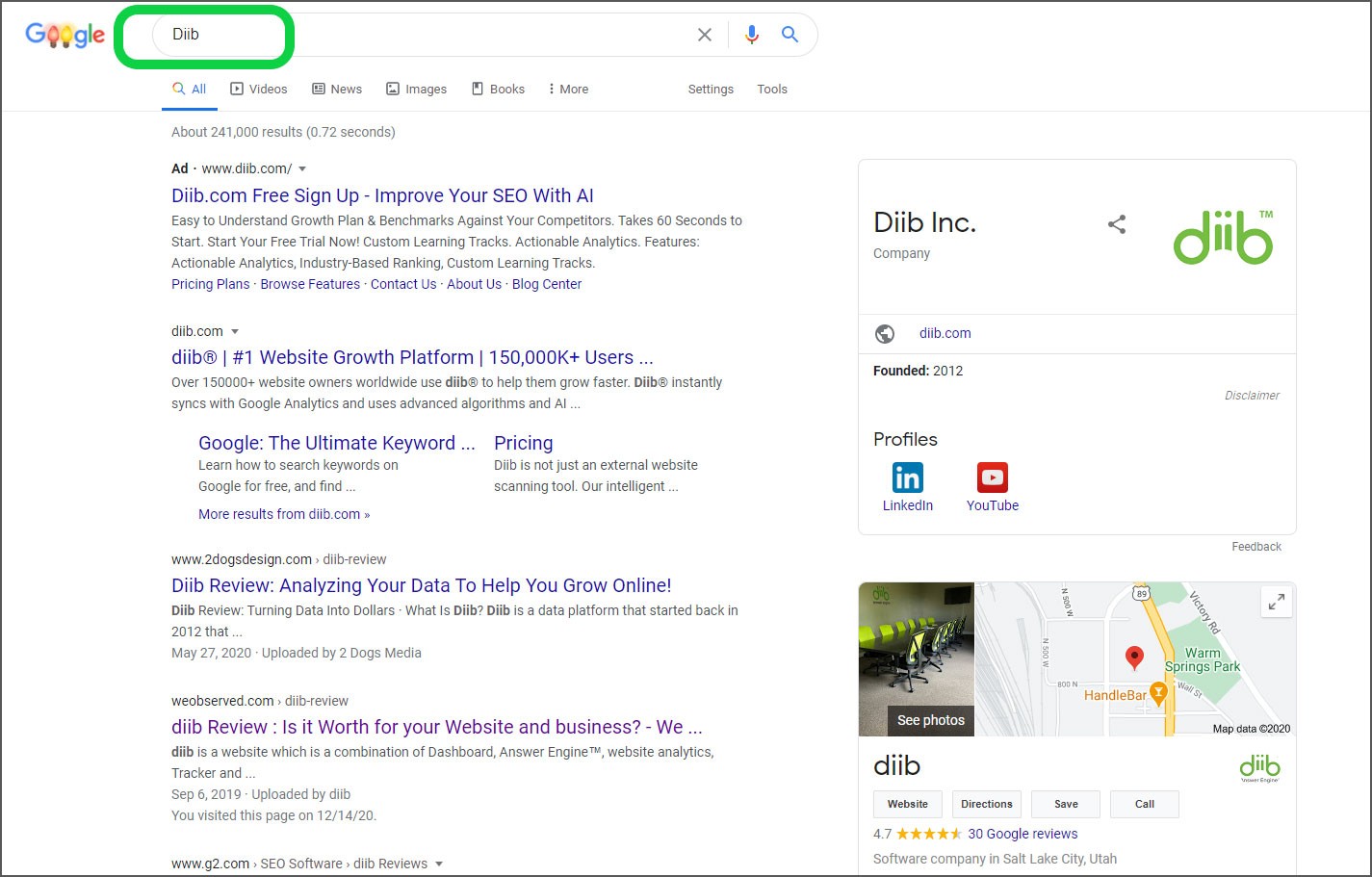Open the 30 Google reviews link
This screenshot has height=877, width=1372.
click(1023, 834)
